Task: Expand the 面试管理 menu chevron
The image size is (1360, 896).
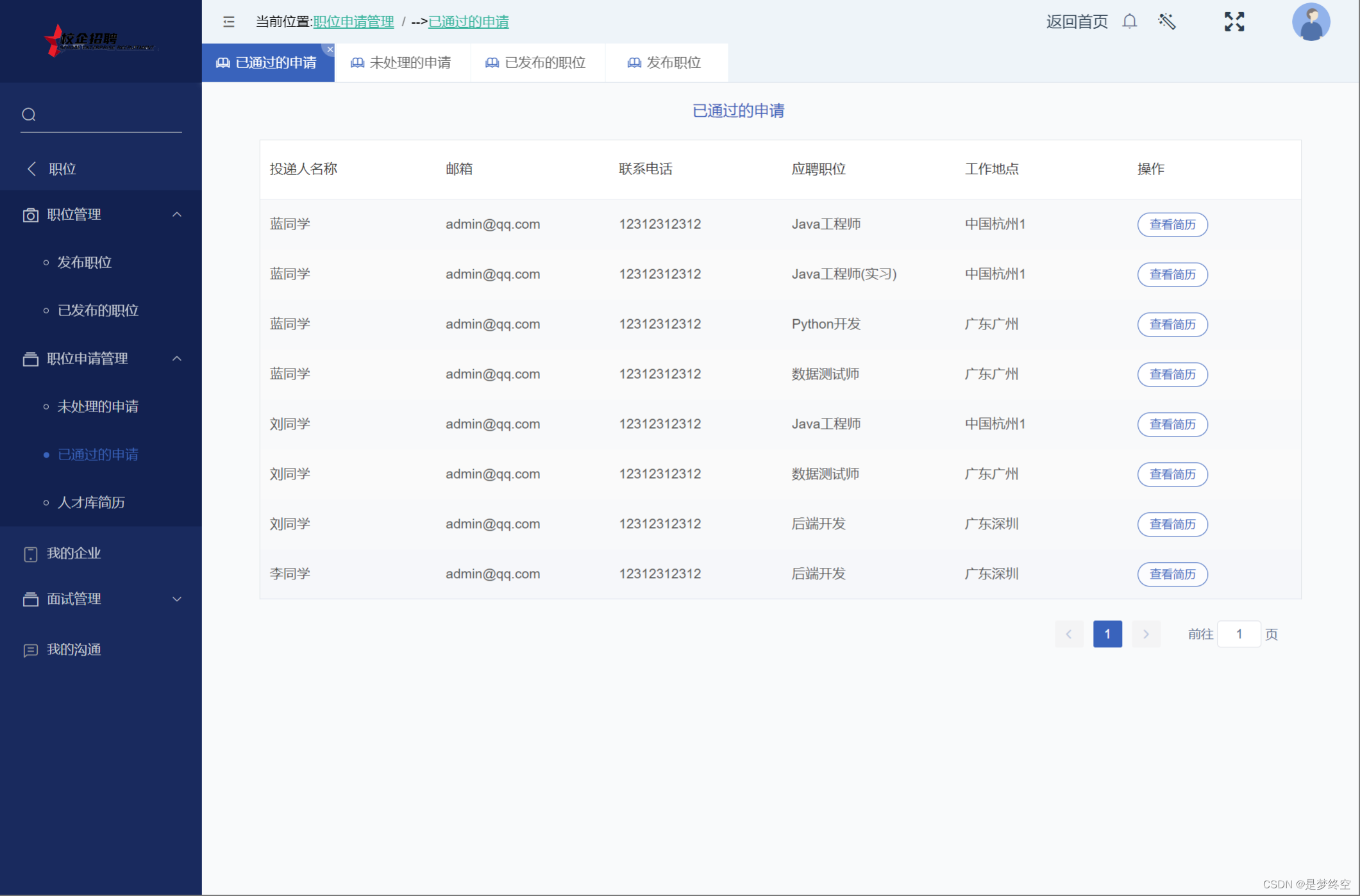Action: [x=177, y=599]
